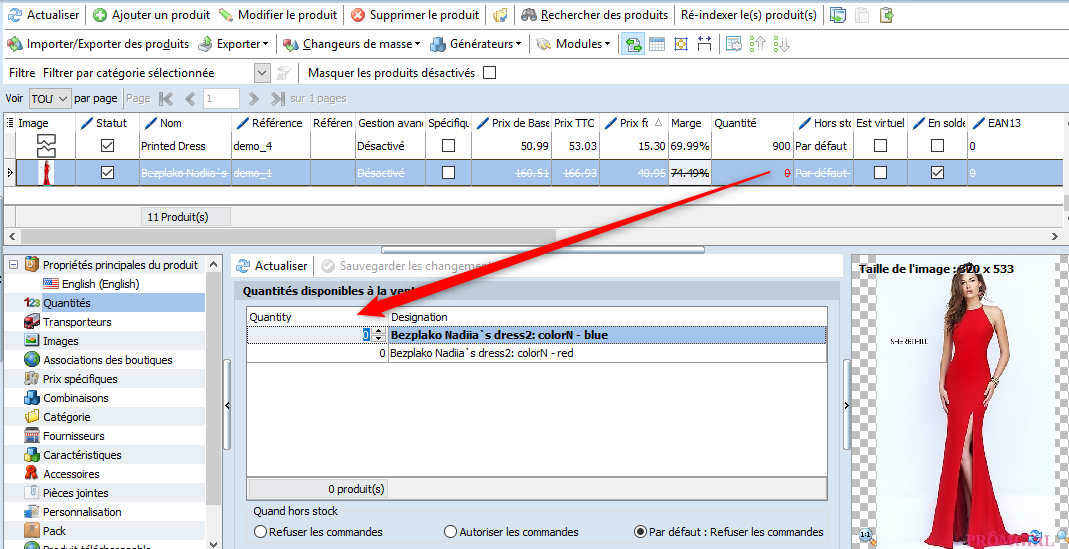Open the Voir TOU per page dropdown
Image resolution: width=1069 pixels, height=549 pixels.
click(50, 99)
